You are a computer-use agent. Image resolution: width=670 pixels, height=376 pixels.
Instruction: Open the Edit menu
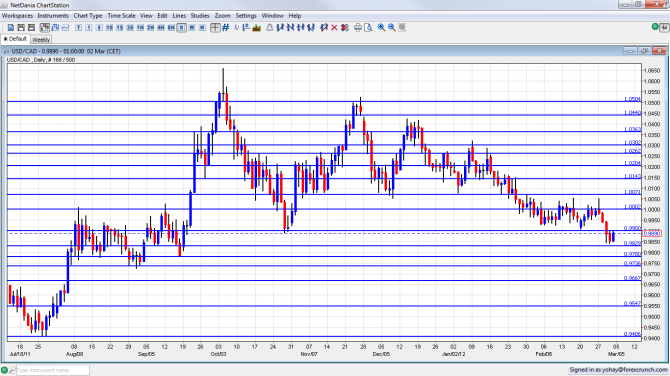(162, 16)
